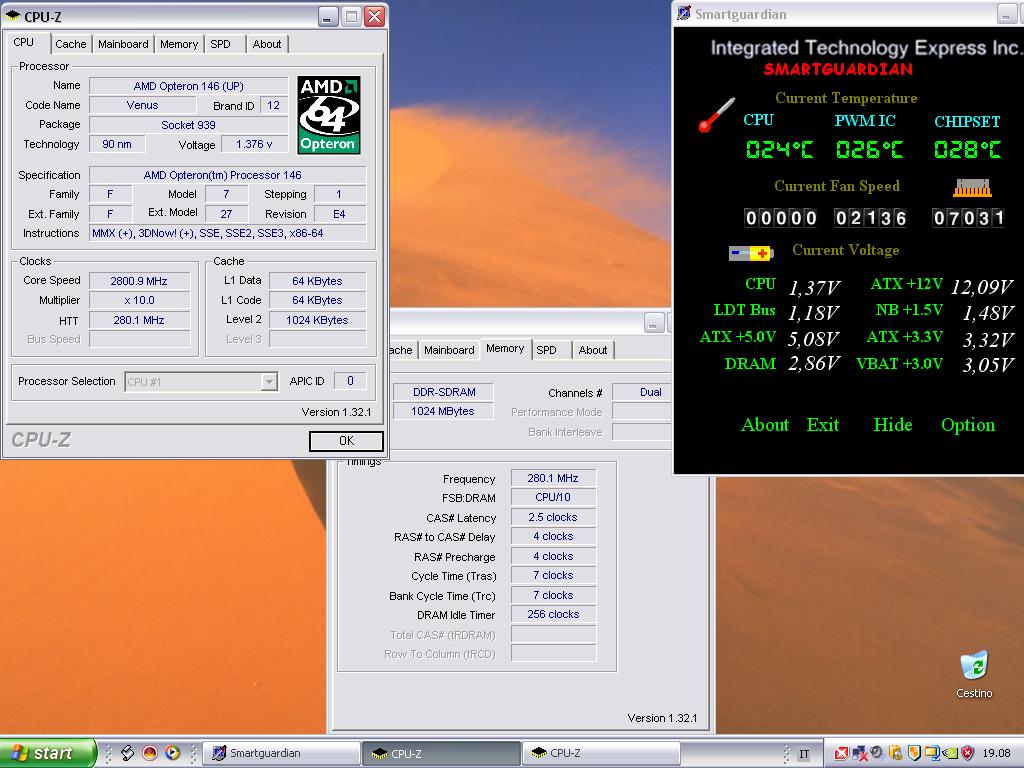This screenshot has height=768, width=1024.
Task: Click the '256 clocks' DRAM Idle Timer value
Action: pyautogui.click(x=553, y=615)
